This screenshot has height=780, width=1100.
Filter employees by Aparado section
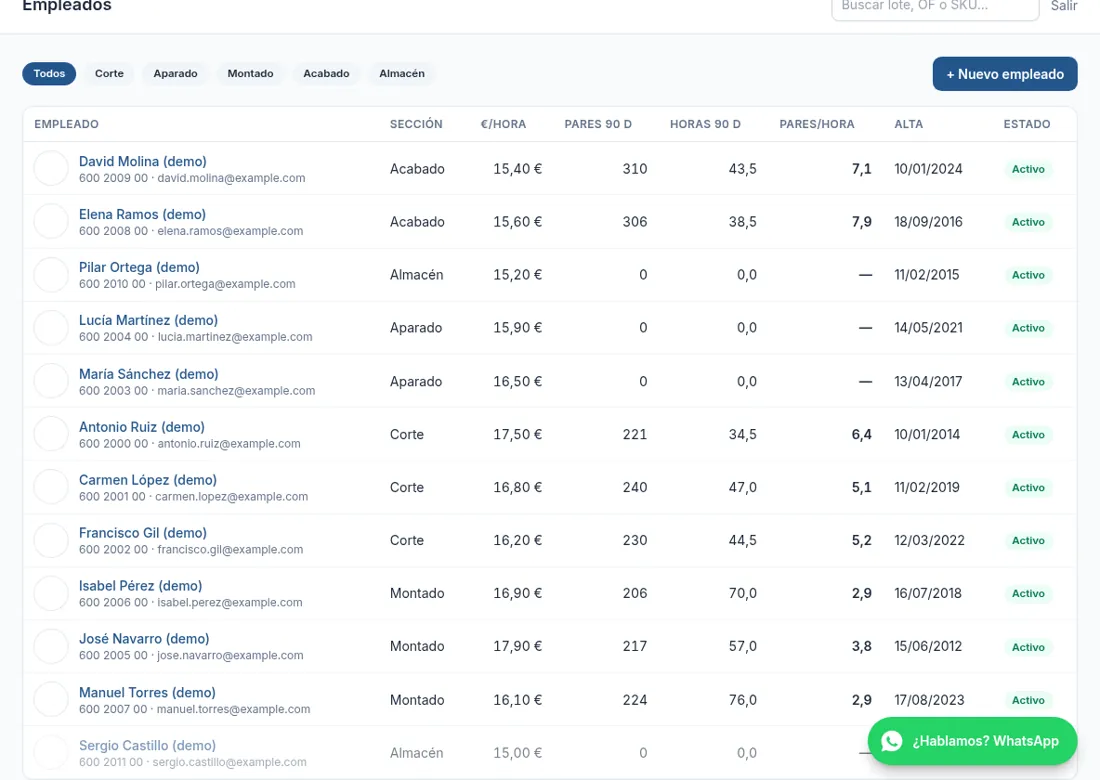(x=175, y=74)
